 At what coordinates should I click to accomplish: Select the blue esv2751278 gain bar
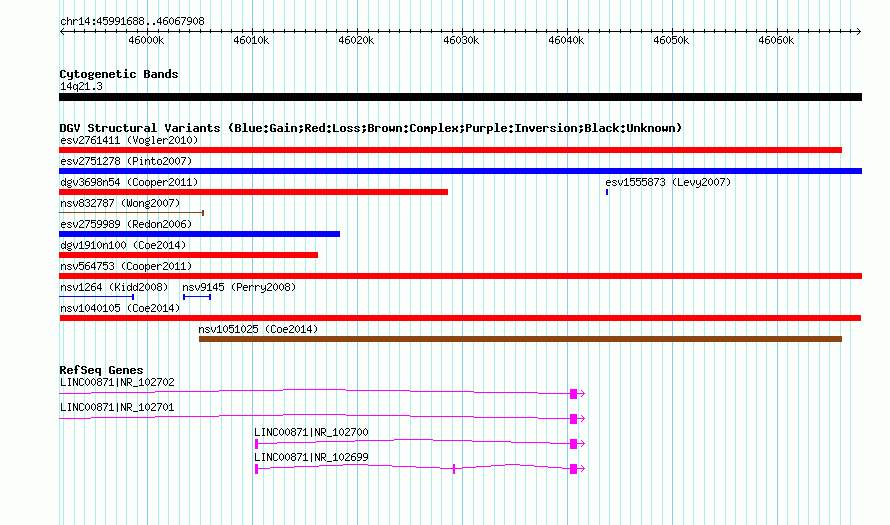[460, 171]
